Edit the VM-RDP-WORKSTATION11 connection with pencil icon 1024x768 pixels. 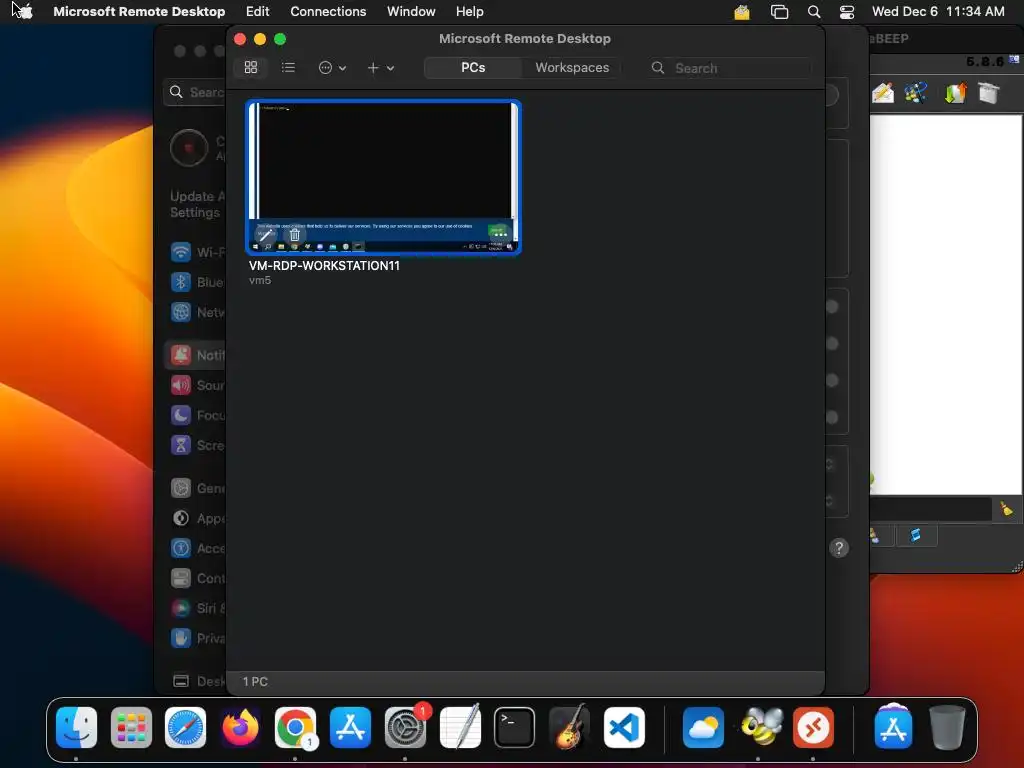(265, 235)
